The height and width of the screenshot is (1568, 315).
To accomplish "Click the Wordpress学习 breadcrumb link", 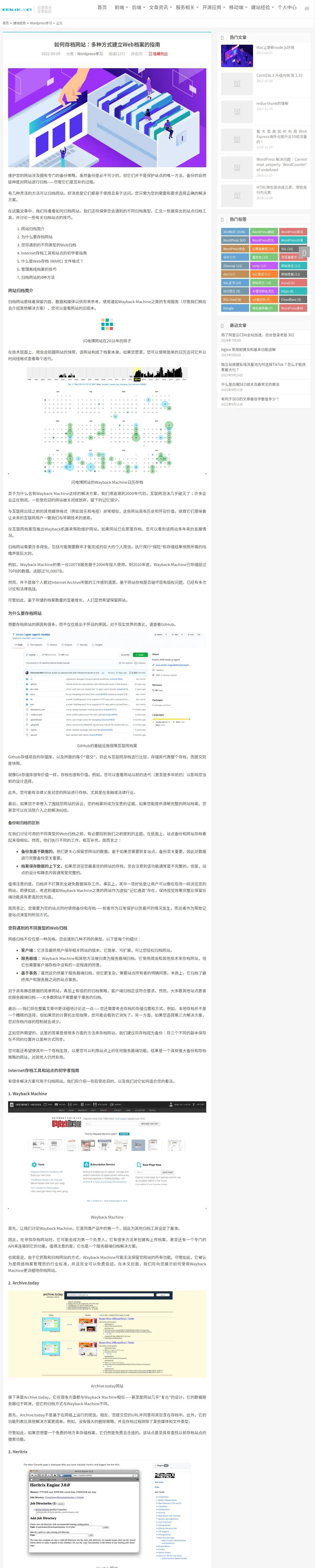I will (41, 23).
